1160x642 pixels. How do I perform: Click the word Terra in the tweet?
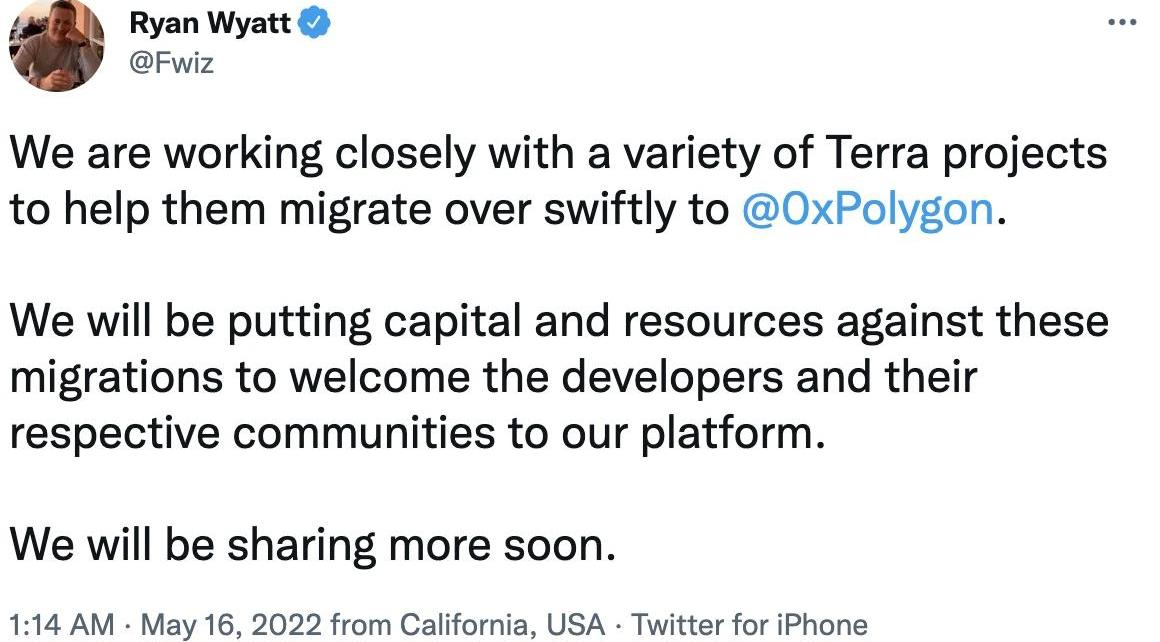tap(876, 154)
